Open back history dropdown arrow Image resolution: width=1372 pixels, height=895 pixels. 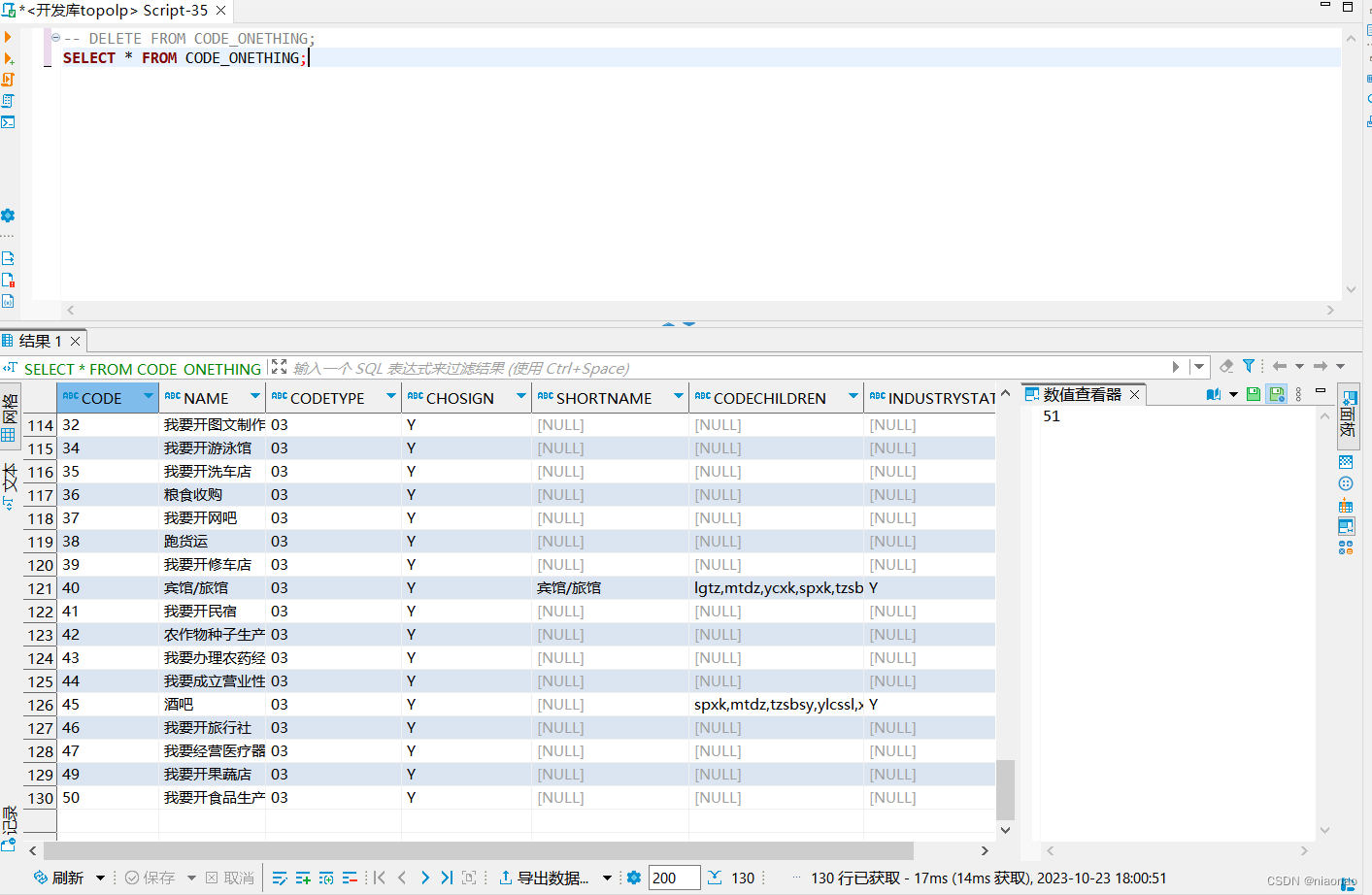tap(1299, 367)
